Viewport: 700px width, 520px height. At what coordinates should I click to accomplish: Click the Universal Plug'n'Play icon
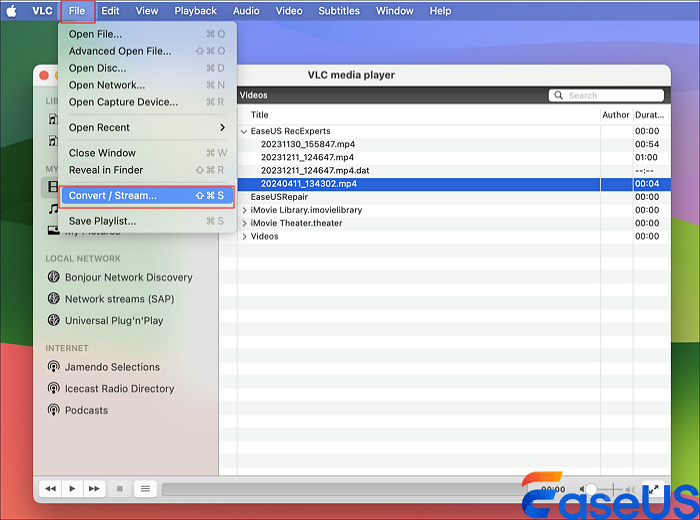point(54,320)
